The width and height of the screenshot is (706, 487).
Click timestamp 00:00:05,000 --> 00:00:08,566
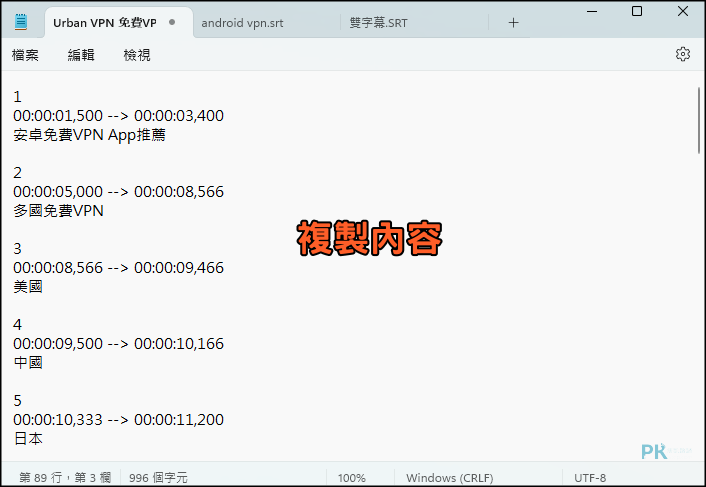pos(118,192)
